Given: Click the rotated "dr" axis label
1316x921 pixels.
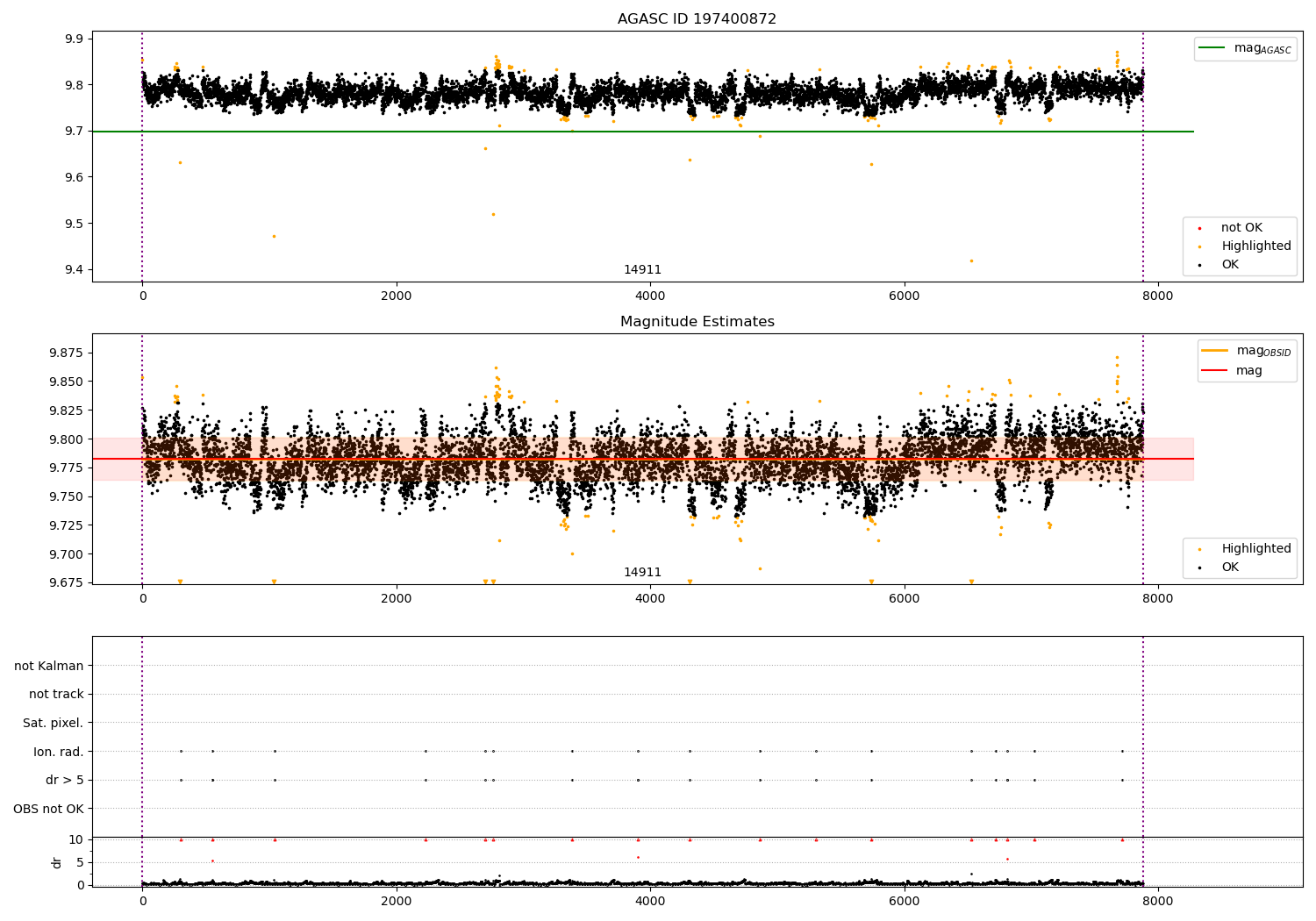Looking at the screenshot, I should (x=57, y=862).
